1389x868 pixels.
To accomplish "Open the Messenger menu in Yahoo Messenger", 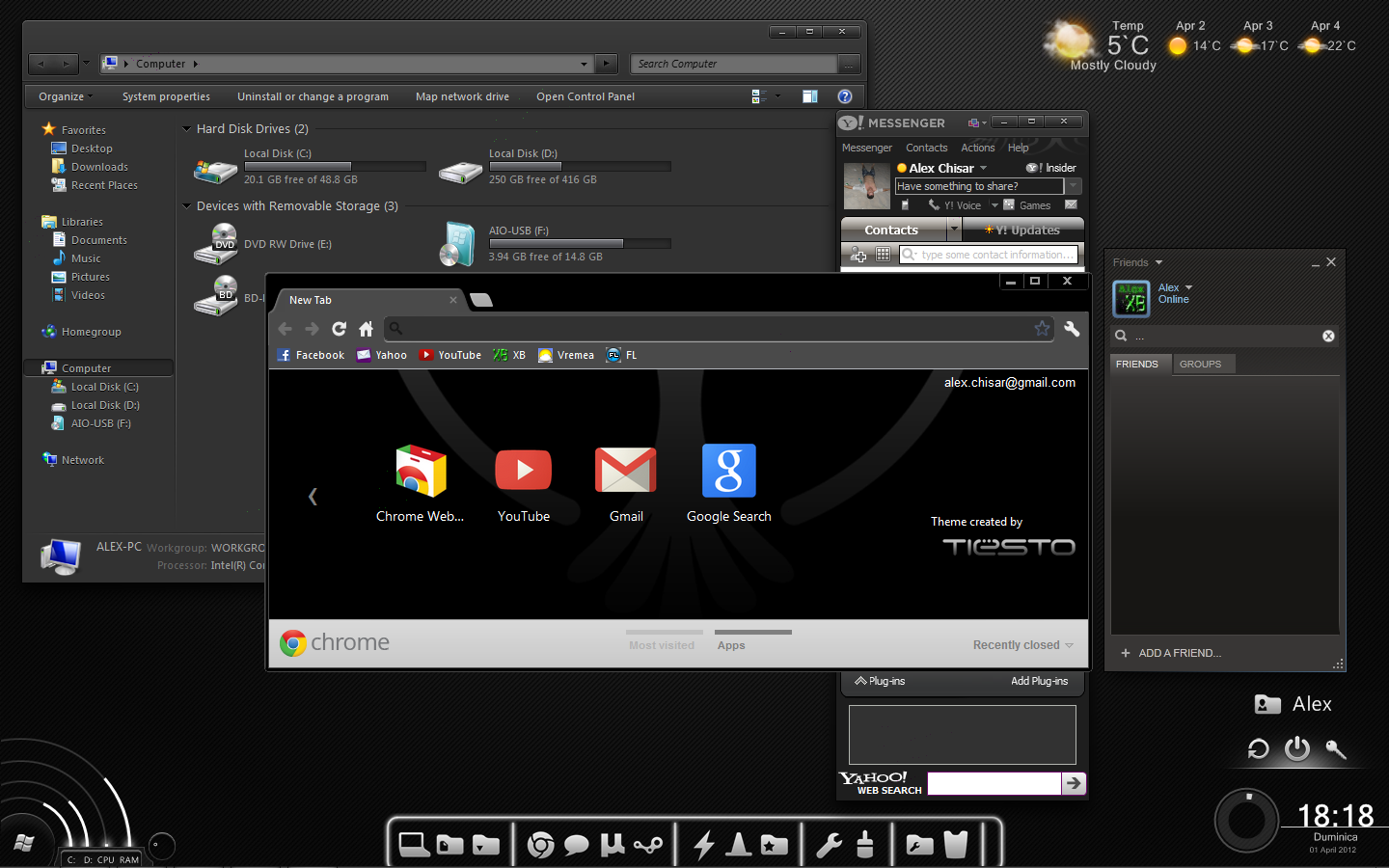I will point(867,148).
